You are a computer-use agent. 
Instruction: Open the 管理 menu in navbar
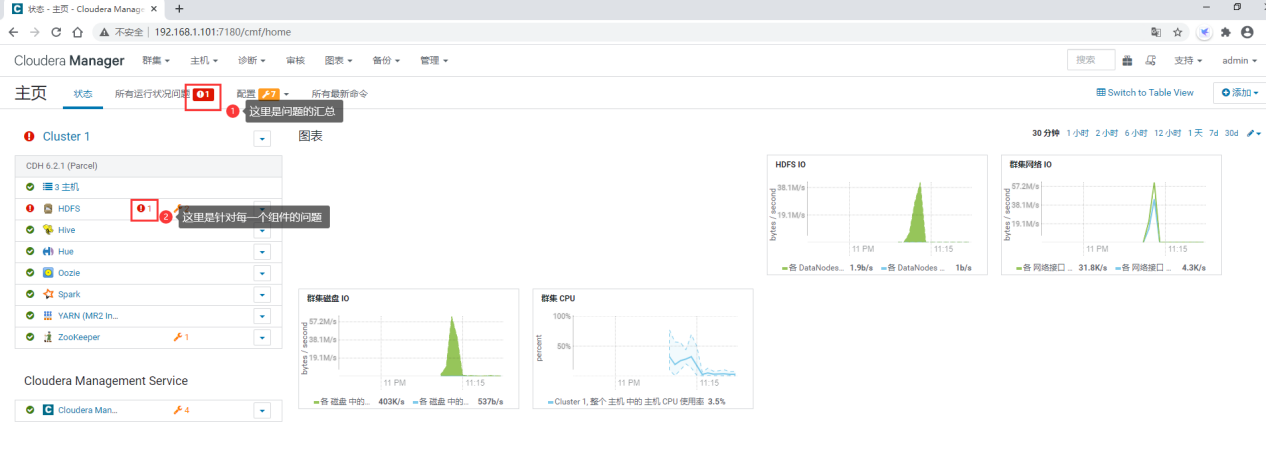click(x=434, y=60)
